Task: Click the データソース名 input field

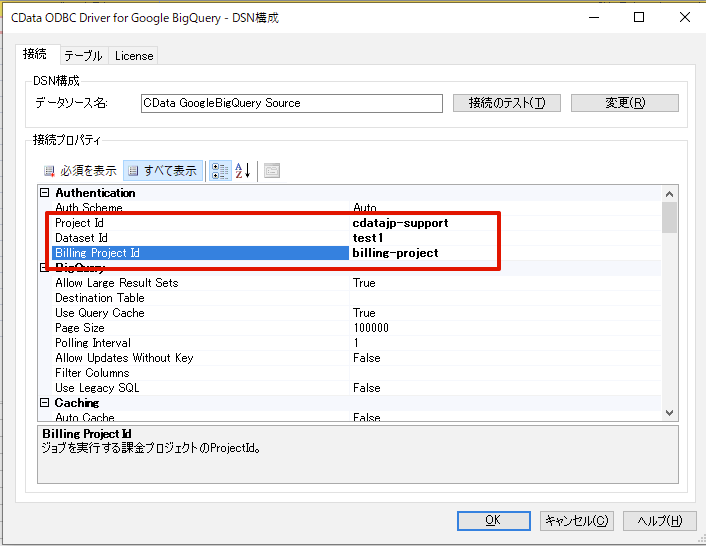Action: click(292, 103)
